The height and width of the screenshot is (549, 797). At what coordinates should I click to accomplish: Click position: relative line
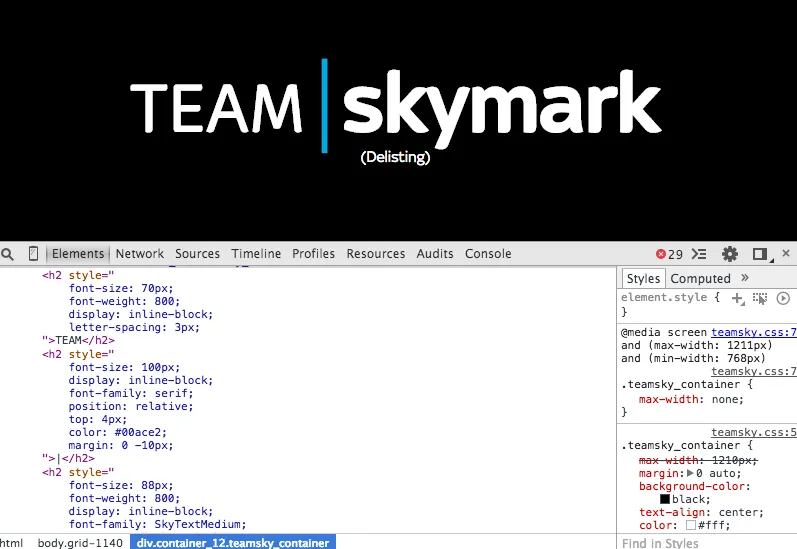click(131, 407)
